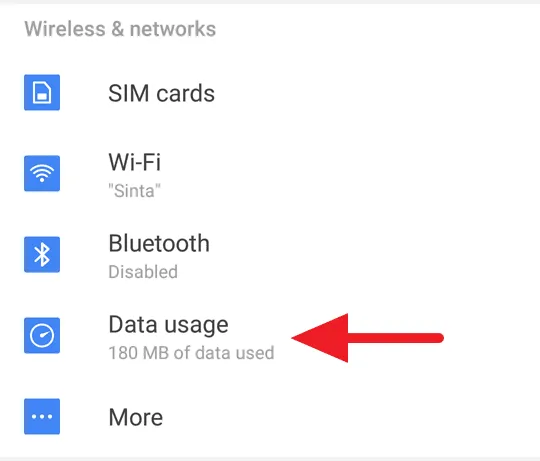Select the Data usage title label
540x461 pixels.
[168, 325]
